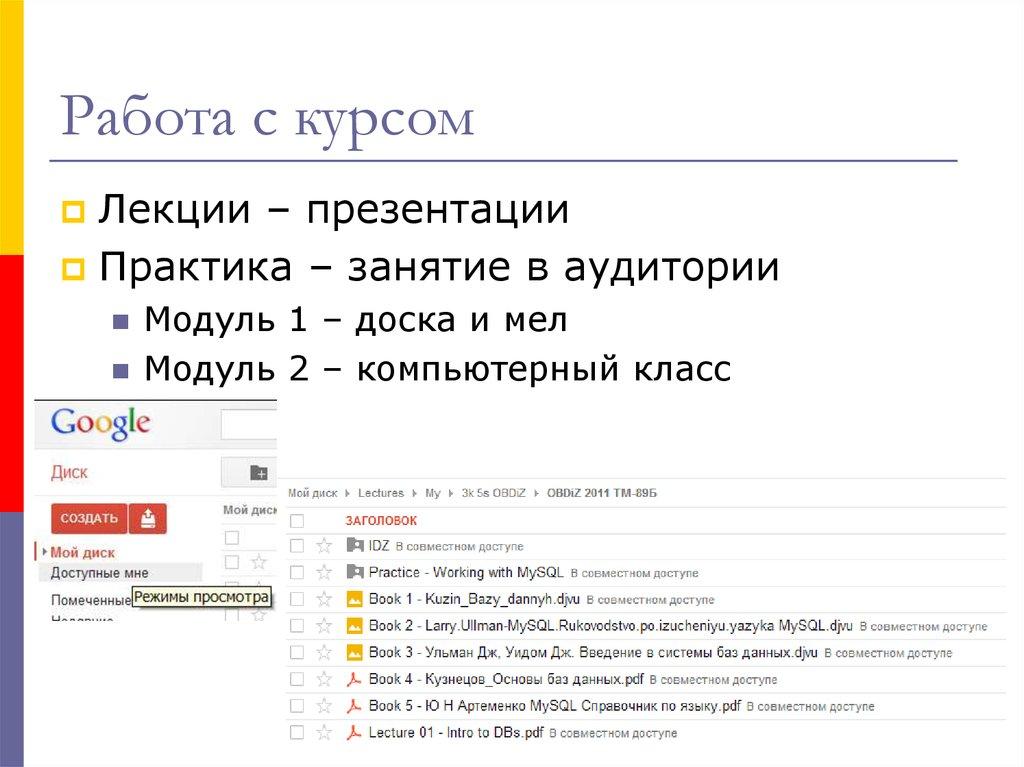Click the new folder icon with plus sign
Screen dimensions: 1024x767
(260, 473)
